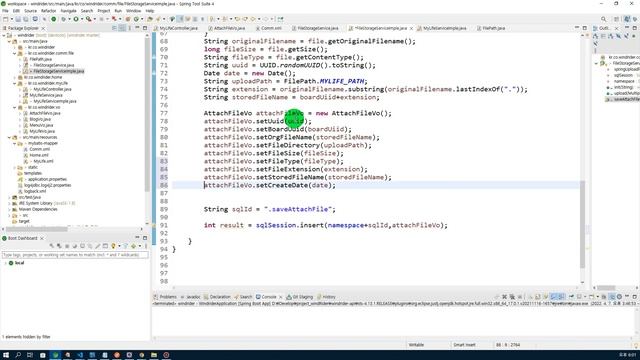This screenshot has height=360, width=640.
Task: Click the Windows Start button
Action: (6, 355)
